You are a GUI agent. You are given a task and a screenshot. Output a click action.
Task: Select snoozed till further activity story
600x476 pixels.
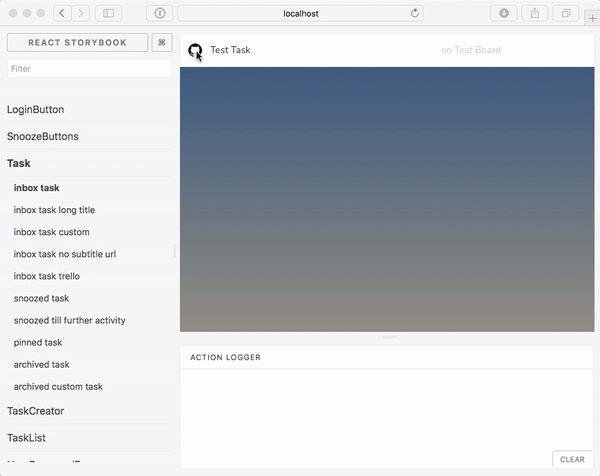point(70,320)
